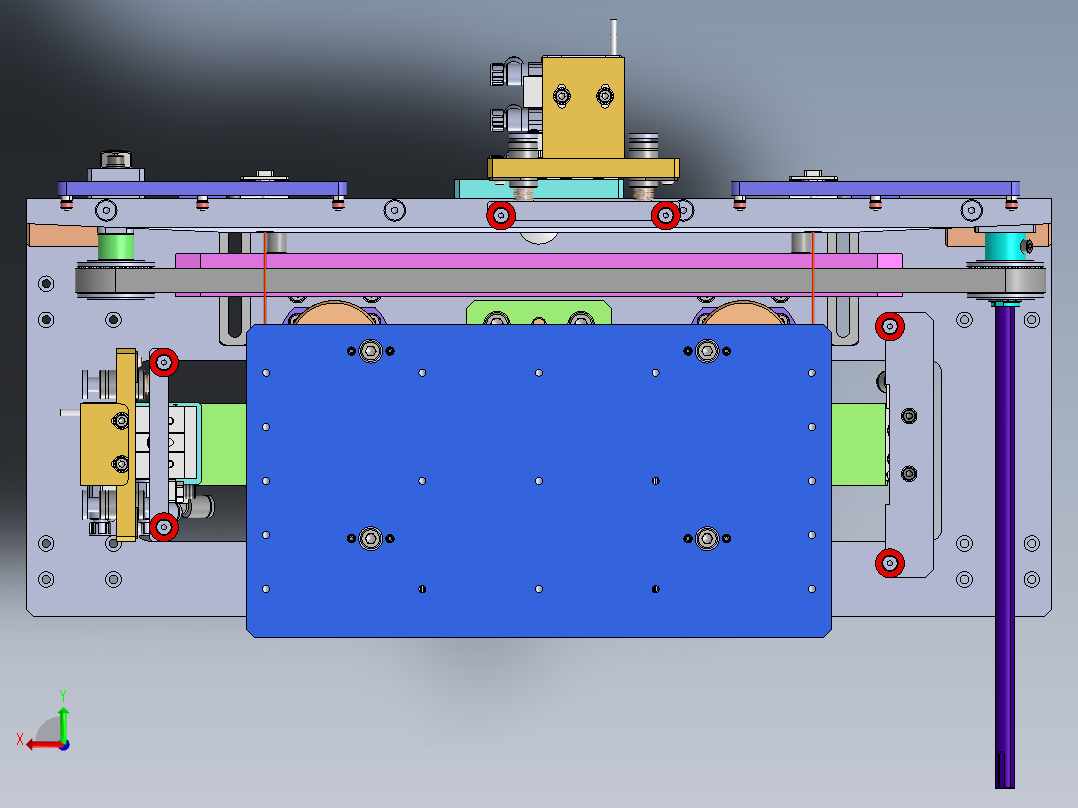Select the right purple top plate

[x=875, y=188]
